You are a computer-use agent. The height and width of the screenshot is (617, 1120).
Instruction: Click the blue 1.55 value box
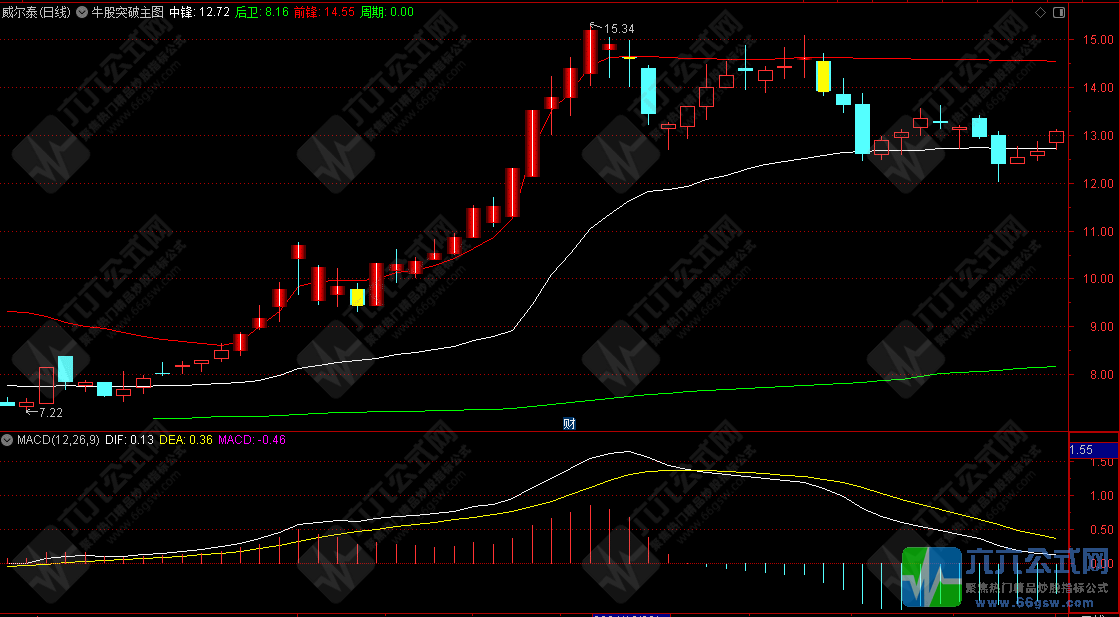coord(1093,451)
